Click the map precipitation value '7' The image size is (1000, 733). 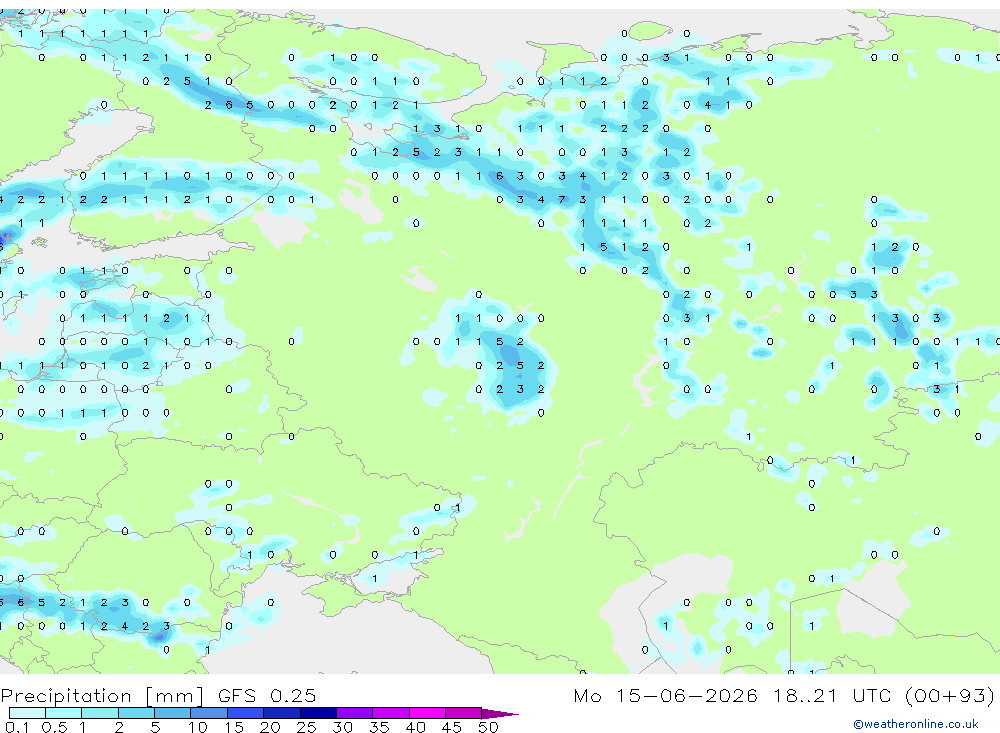pyautogui.click(x=562, y=200)
